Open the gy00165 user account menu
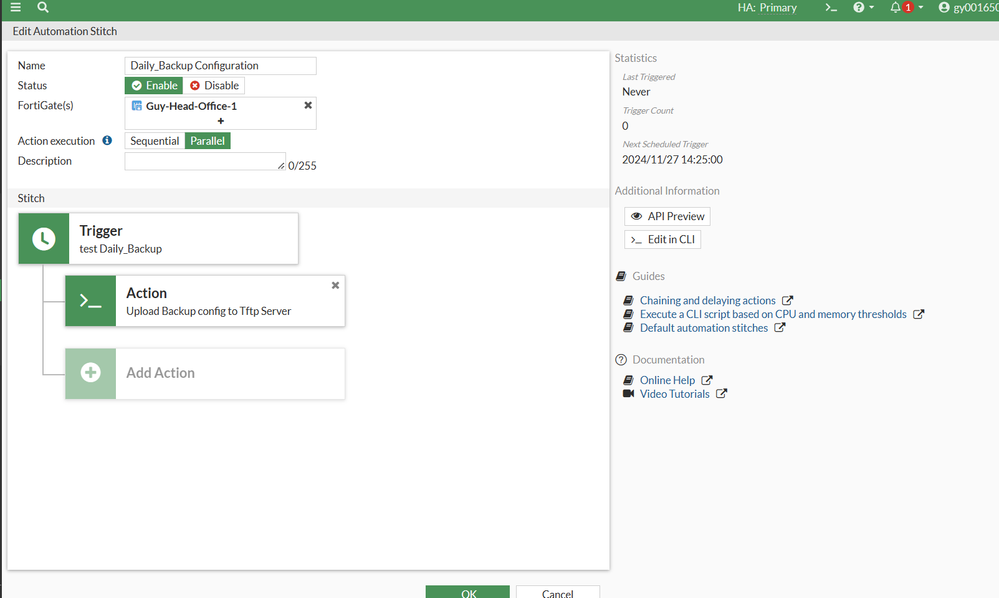This screenshot has height=598, width=999. pyautogui.click(x=968, y=8)
